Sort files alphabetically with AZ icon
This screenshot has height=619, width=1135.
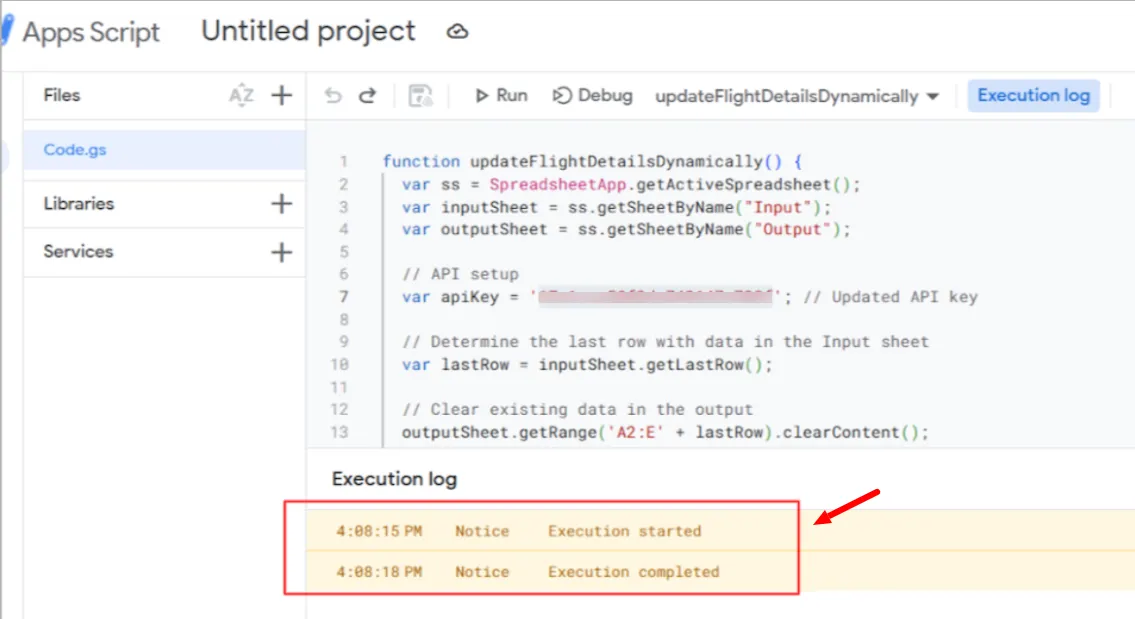[x=241, y=96]
